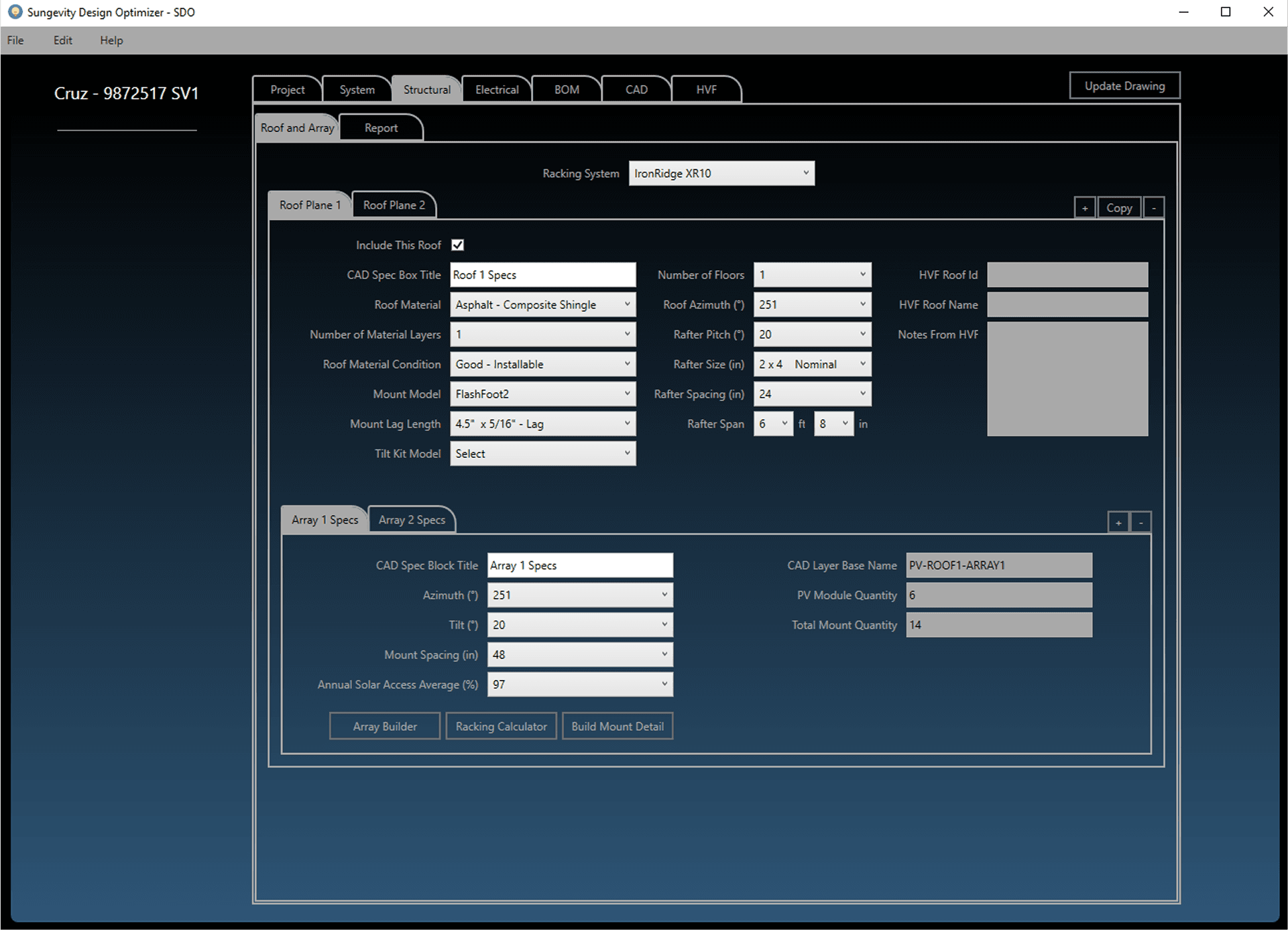The height and width of the screenshot is (930, 1288).
Task: Expand the Rafter Size dropdown
Action: (812, 365)
